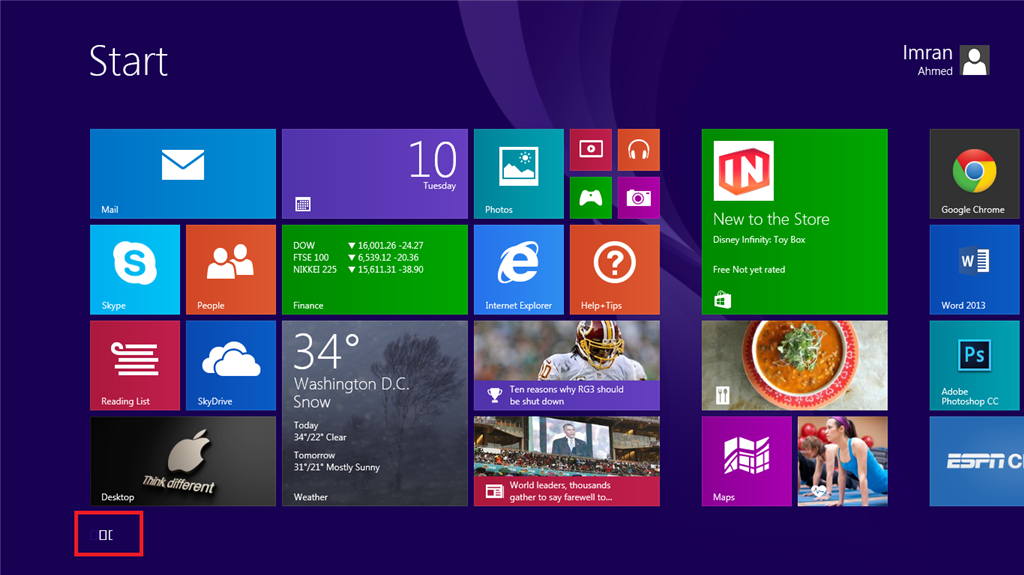Open the Maps tile

(x=746, y=461)
